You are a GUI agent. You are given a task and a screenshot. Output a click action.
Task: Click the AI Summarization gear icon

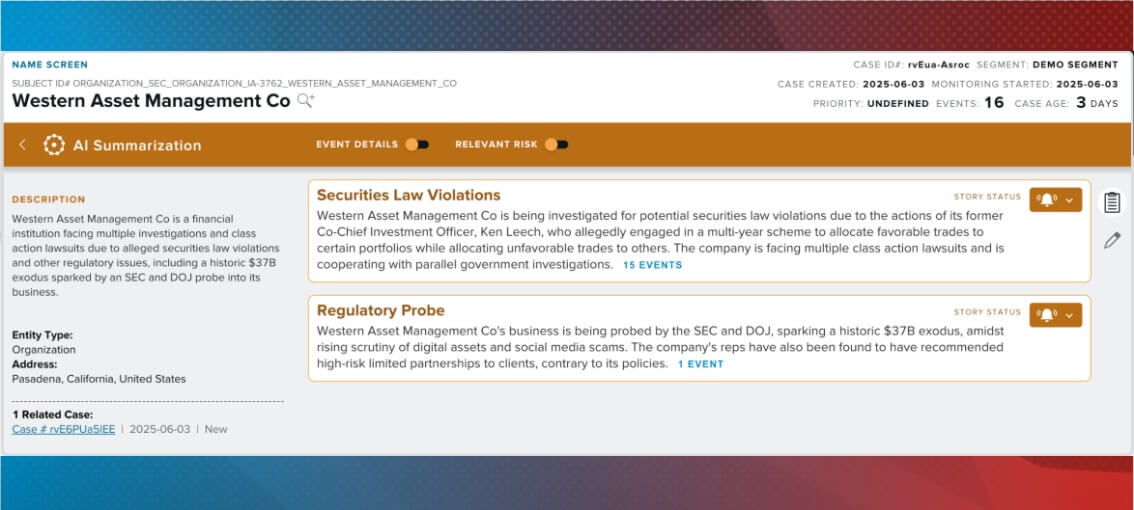click(x=54, y=145)
